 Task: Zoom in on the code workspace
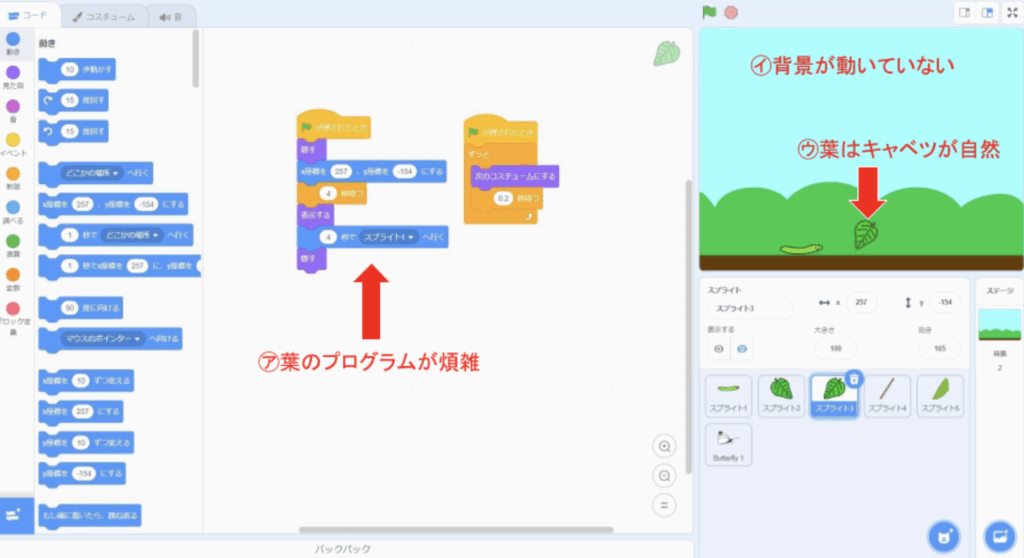tap(662, 446)
